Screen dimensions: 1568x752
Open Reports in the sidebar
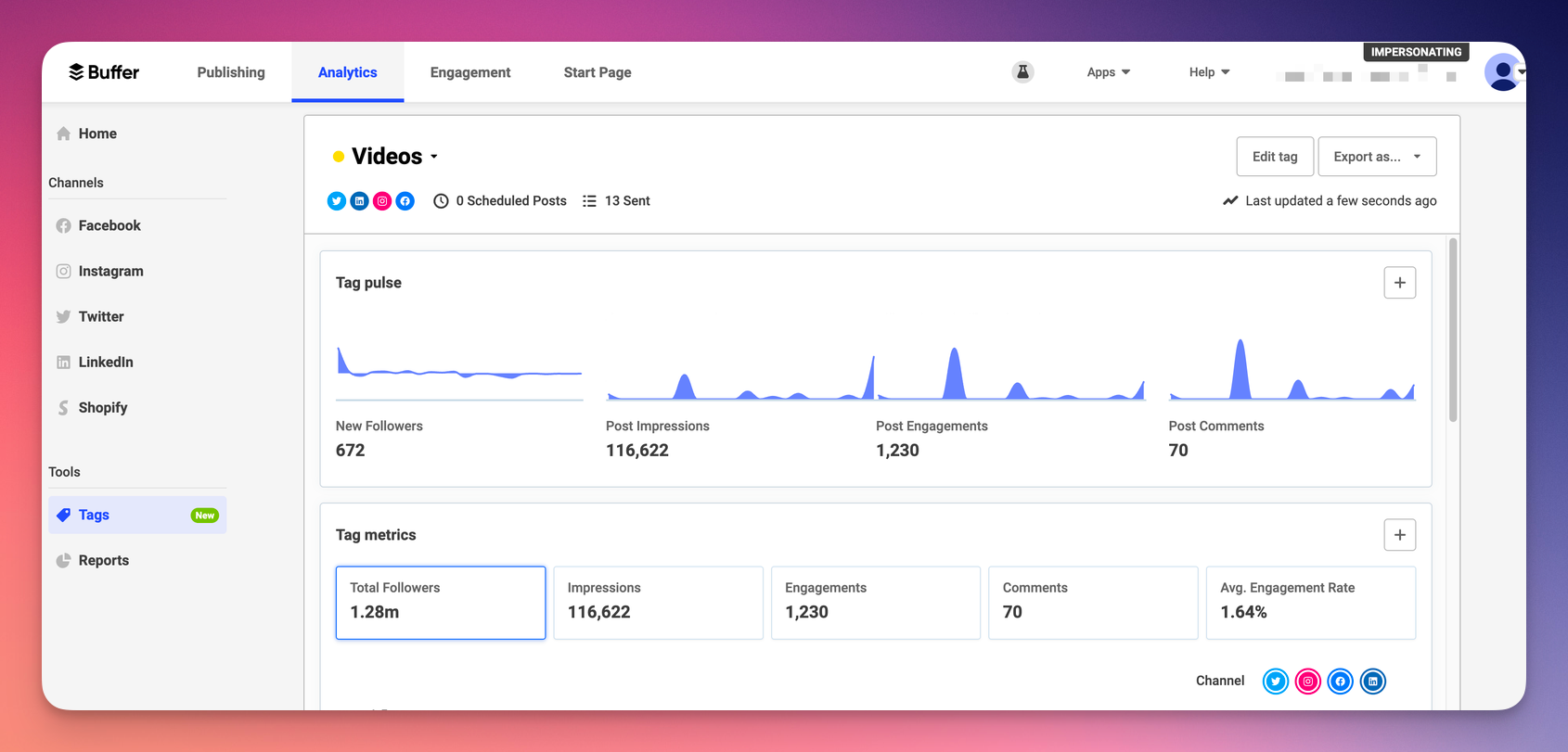pyautogui.click(x=104, y=560)
